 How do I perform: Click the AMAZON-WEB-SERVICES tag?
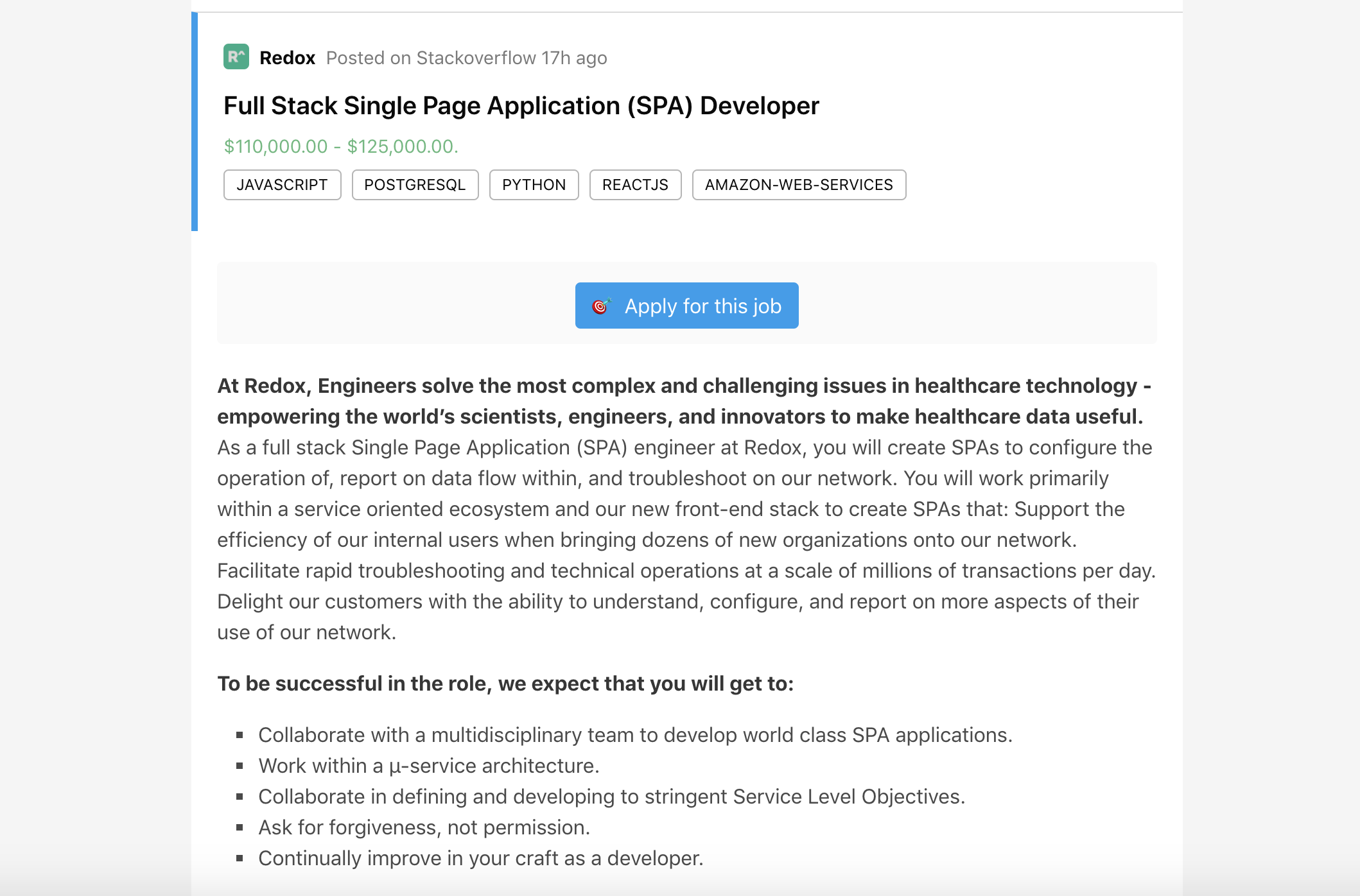(x=798, y=185)
